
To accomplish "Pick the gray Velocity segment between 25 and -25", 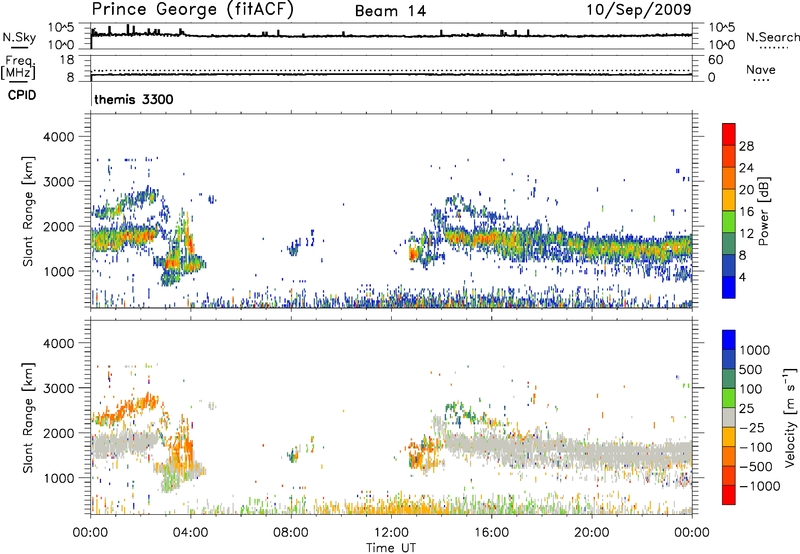I will click(729, 417).
